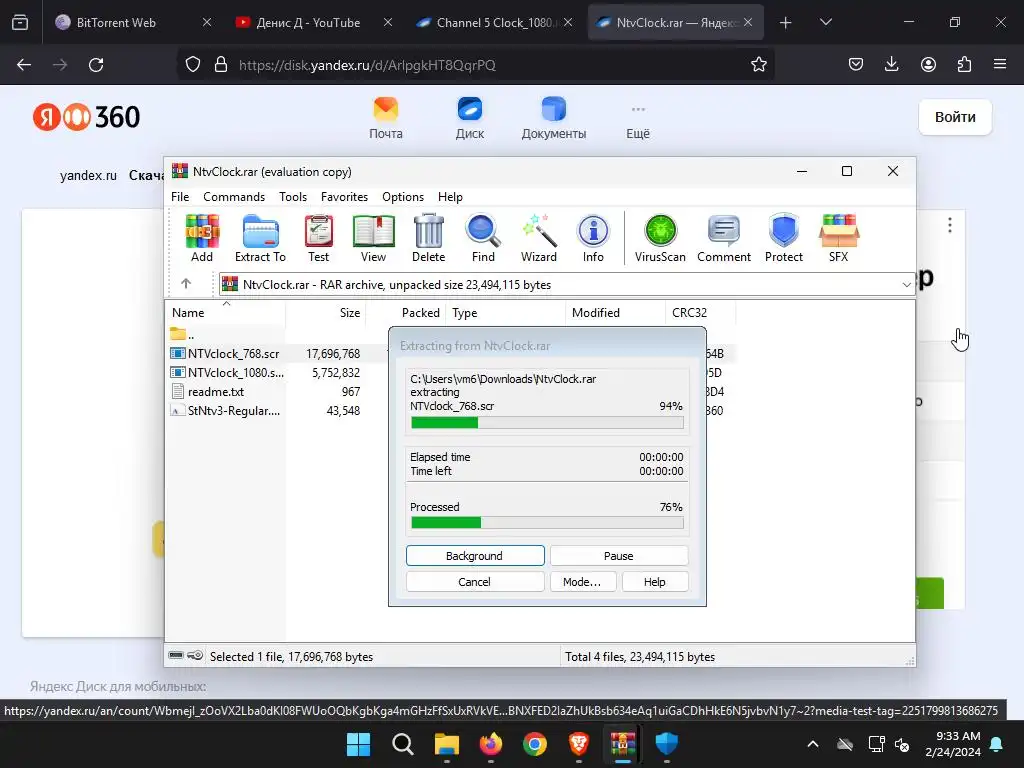Open Brave browser from the taskbar
The height and width of the screenshot is (768, 1024).
pos(579,744)
